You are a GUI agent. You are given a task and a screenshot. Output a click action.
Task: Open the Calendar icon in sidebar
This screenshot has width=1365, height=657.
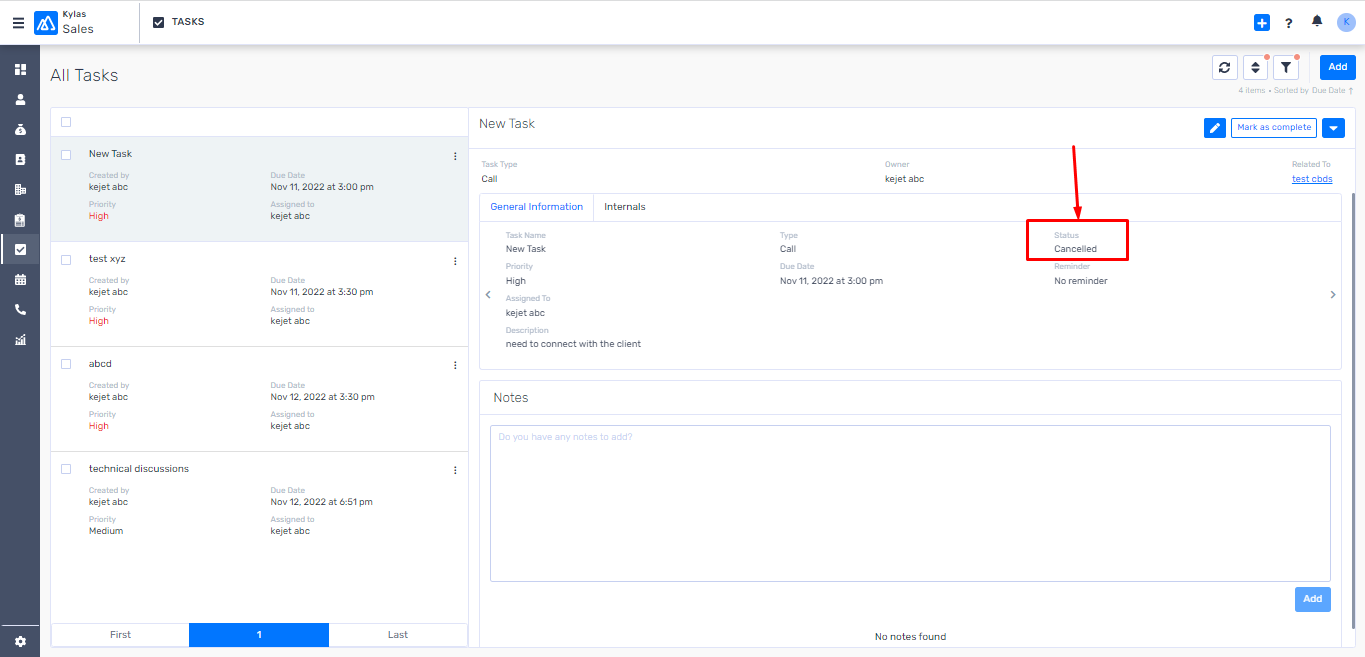click(x=20, y=280)
